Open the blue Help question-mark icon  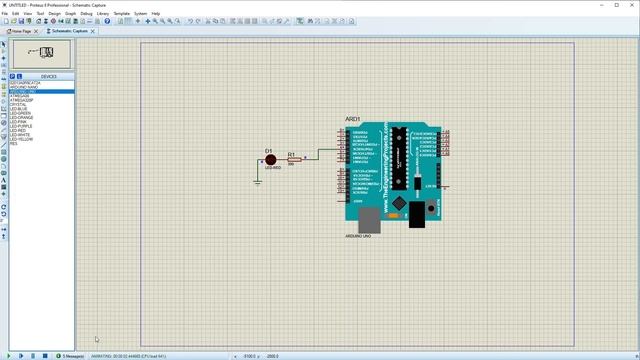pyautogui.click(x=107, y=21)
